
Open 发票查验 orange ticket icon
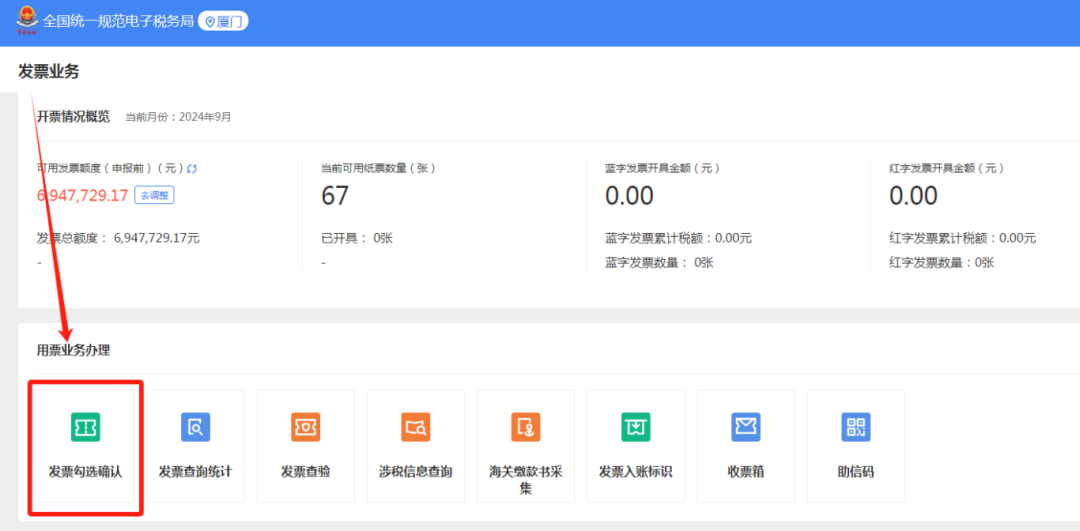(x=305, y=427)
